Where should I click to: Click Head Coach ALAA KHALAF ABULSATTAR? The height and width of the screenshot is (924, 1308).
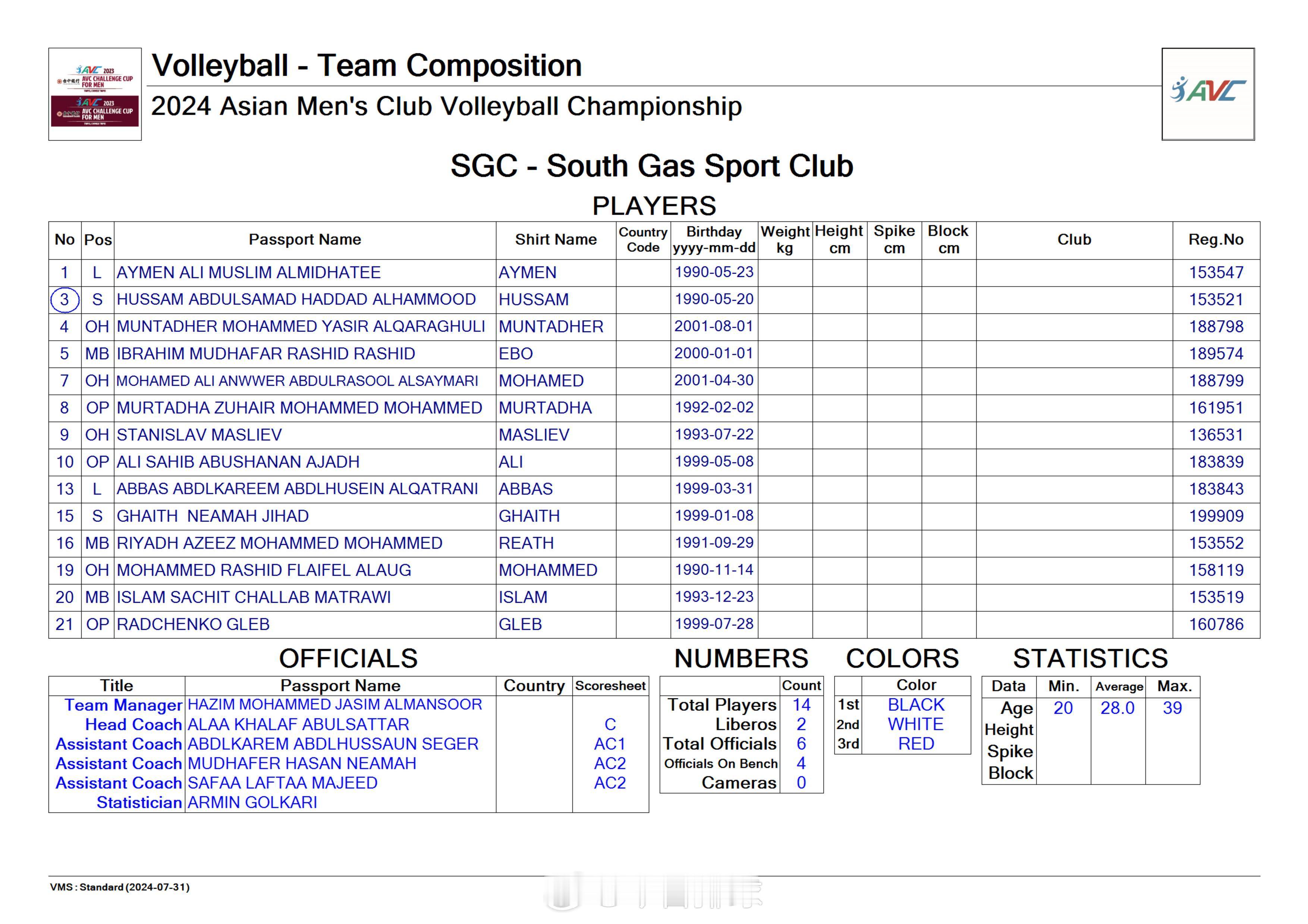[x=298, y=724]
